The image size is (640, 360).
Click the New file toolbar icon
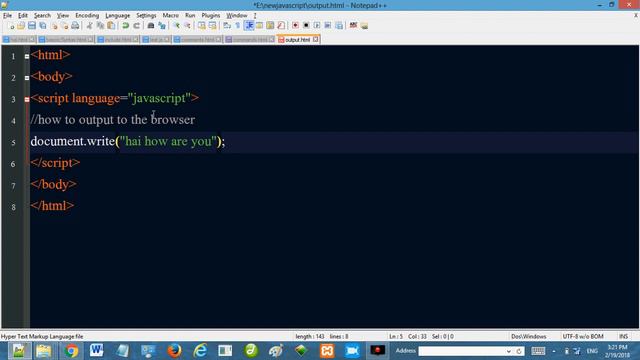point(11,26)
